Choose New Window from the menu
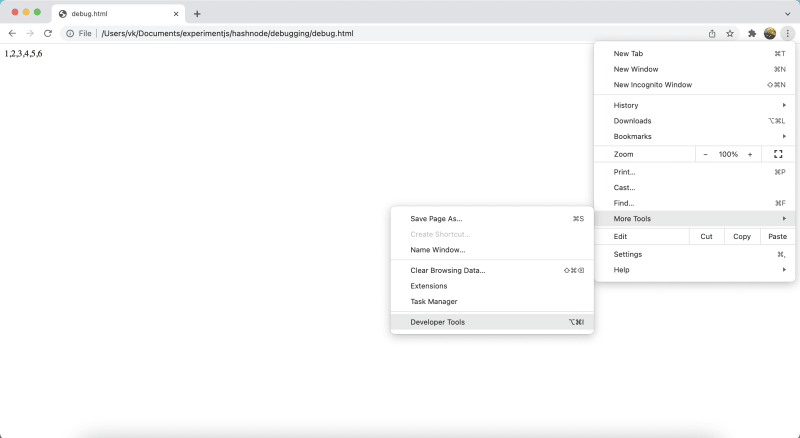The height and width of the screenshot is (438, 800). pyautogui.click(x=694, y=69)
